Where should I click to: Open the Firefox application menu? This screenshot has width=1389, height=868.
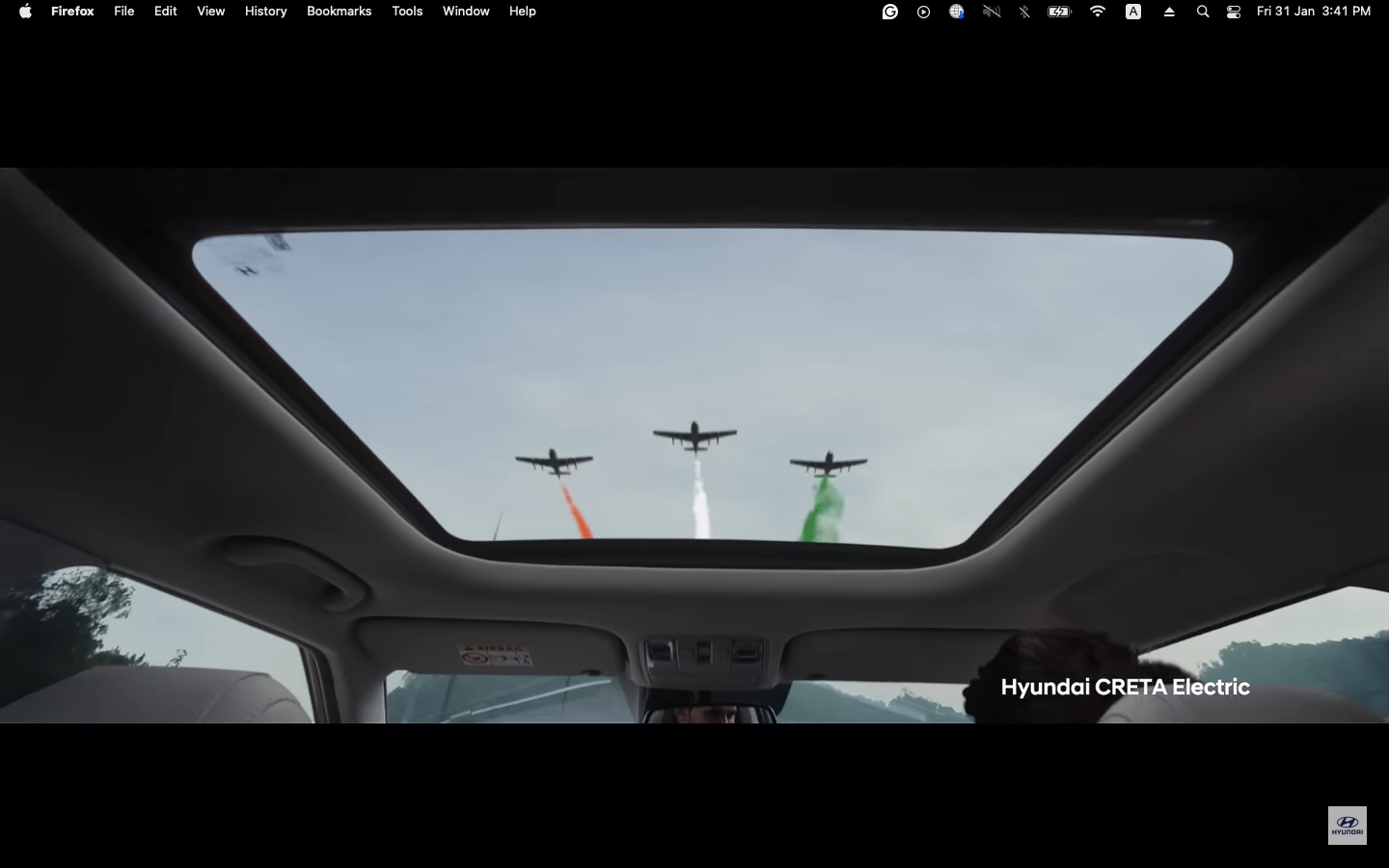[x=72, y=12]
